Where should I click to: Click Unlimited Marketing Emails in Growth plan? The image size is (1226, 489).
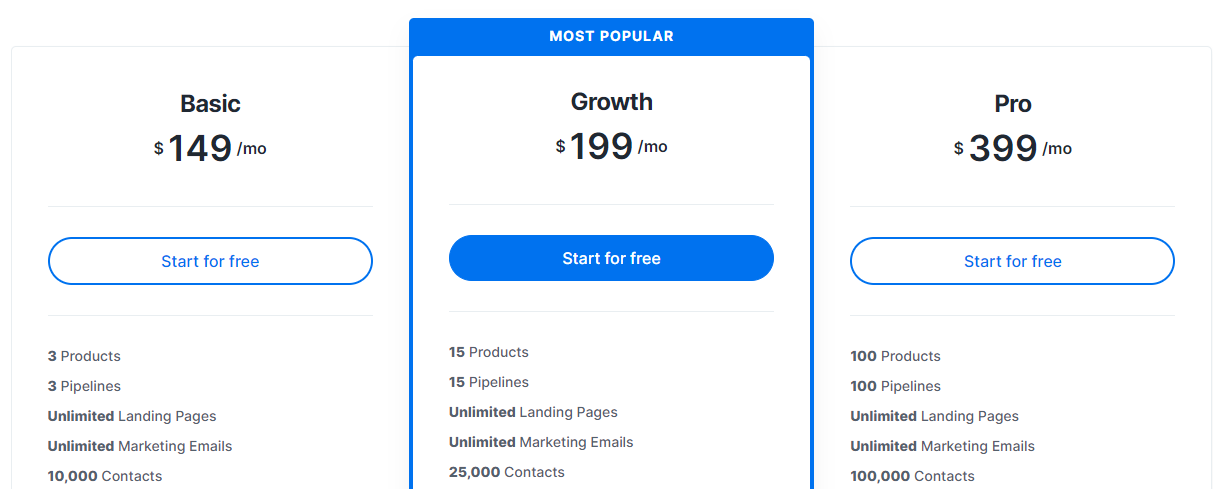[x=541, y=442]
